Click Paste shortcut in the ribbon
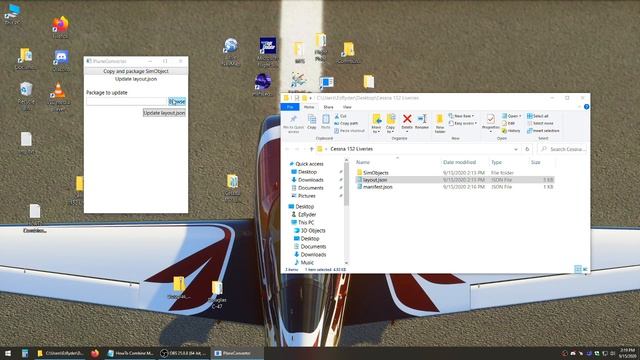 [x=349, y=131]
